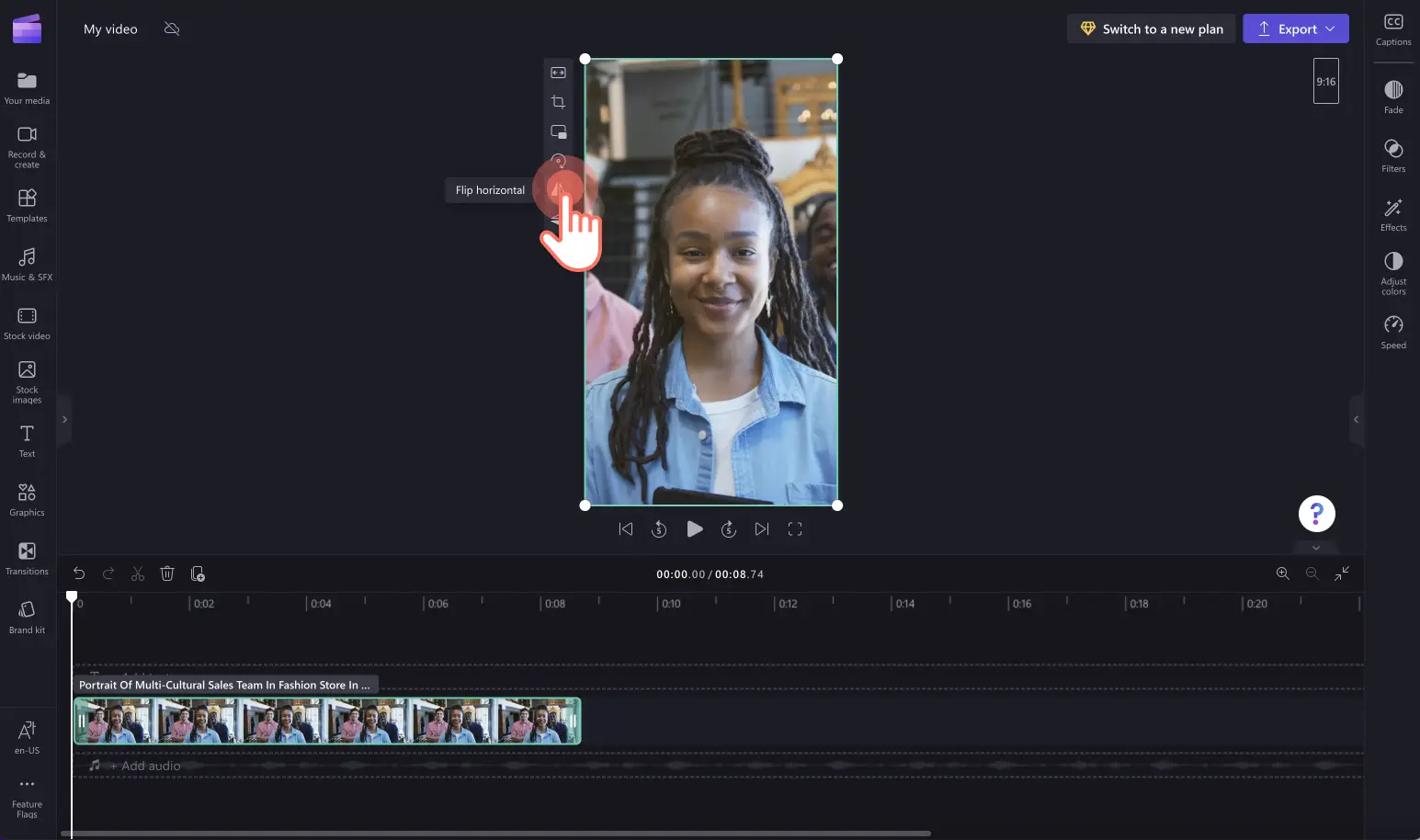Collapse the right property panel
1420x840 pixels.
point(1356,419)
